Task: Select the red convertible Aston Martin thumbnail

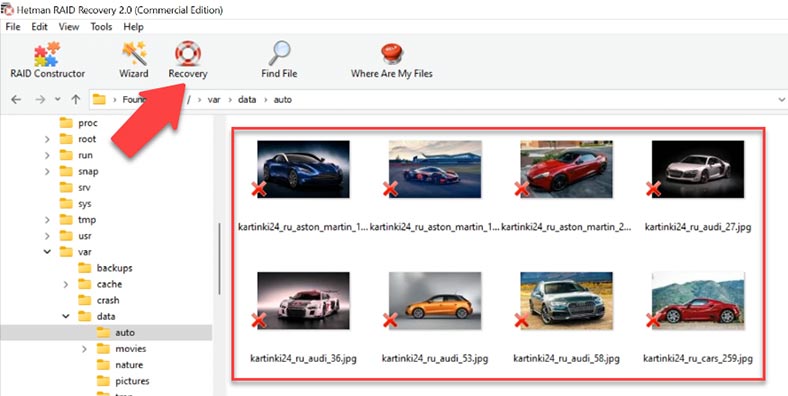Action: 566,169
